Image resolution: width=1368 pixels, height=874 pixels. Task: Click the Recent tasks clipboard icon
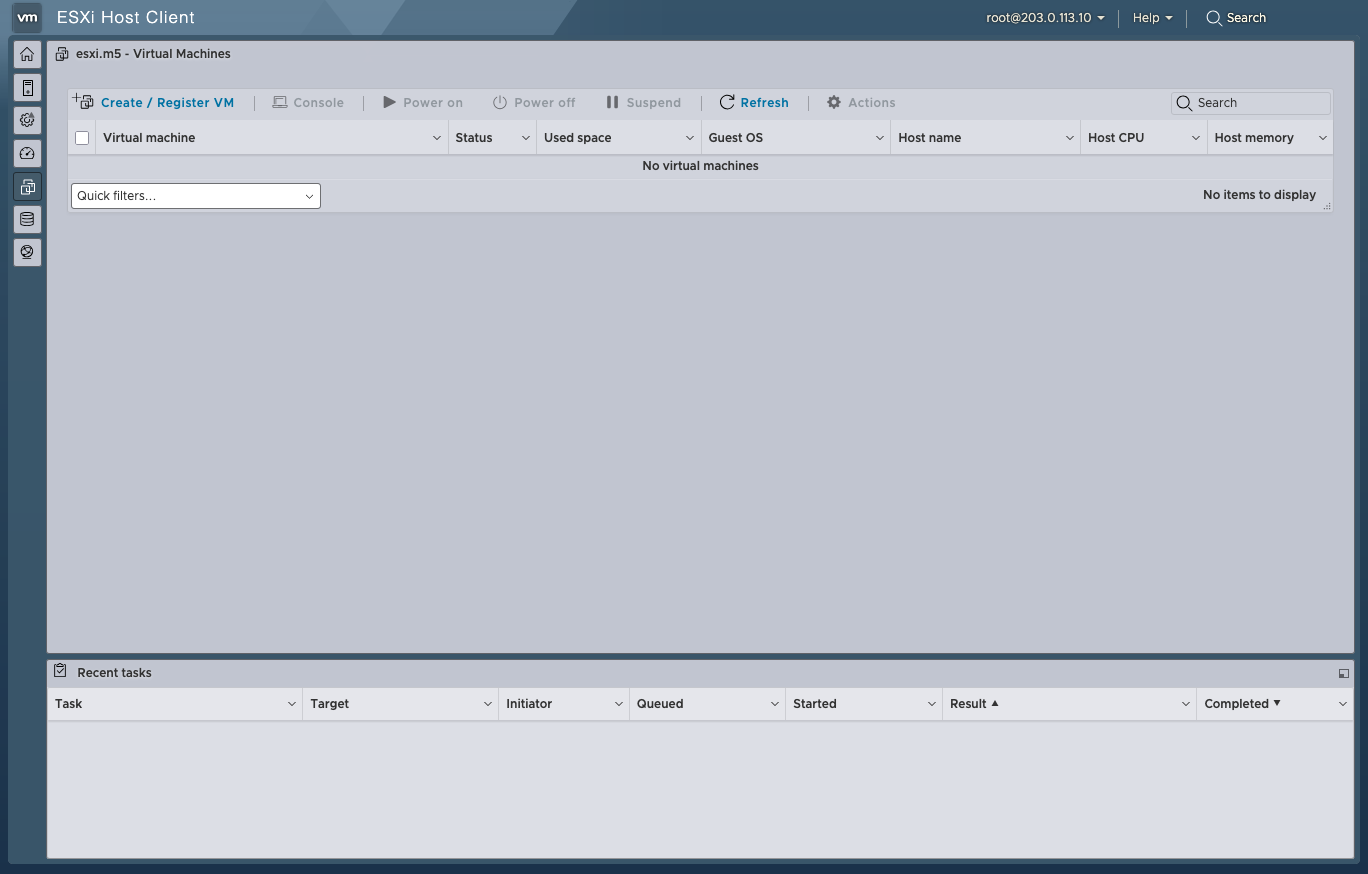click(61, 671)
